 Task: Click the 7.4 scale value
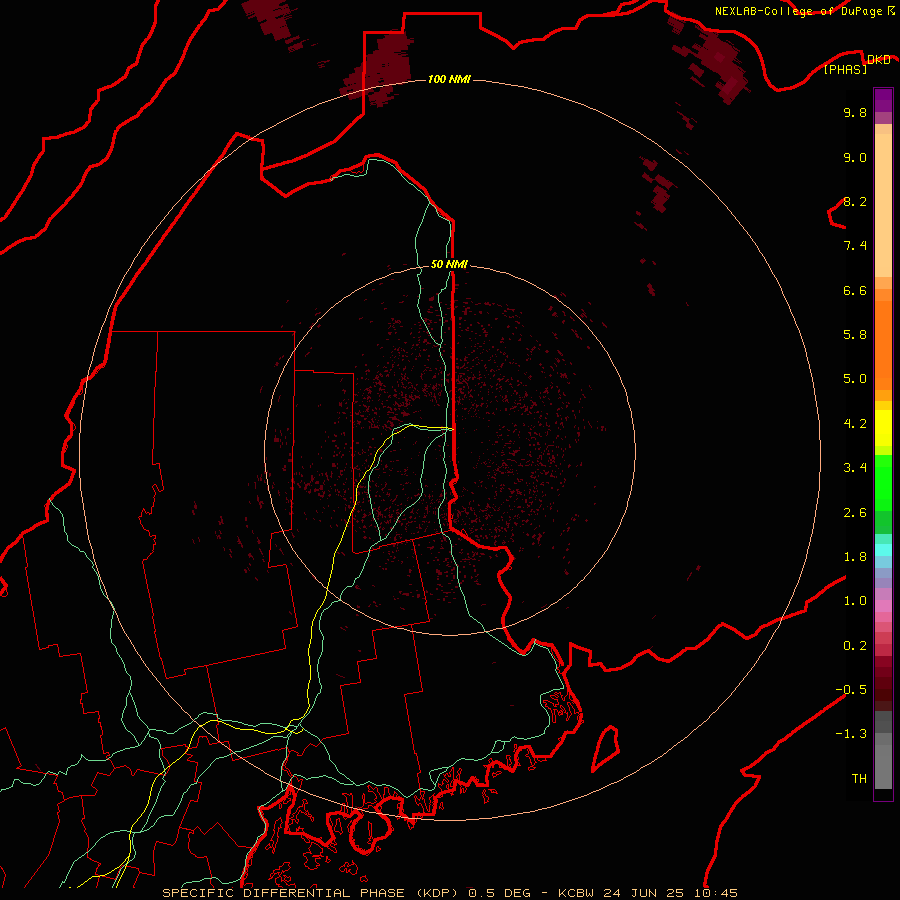pyautogui.click(x=855, y=246)
